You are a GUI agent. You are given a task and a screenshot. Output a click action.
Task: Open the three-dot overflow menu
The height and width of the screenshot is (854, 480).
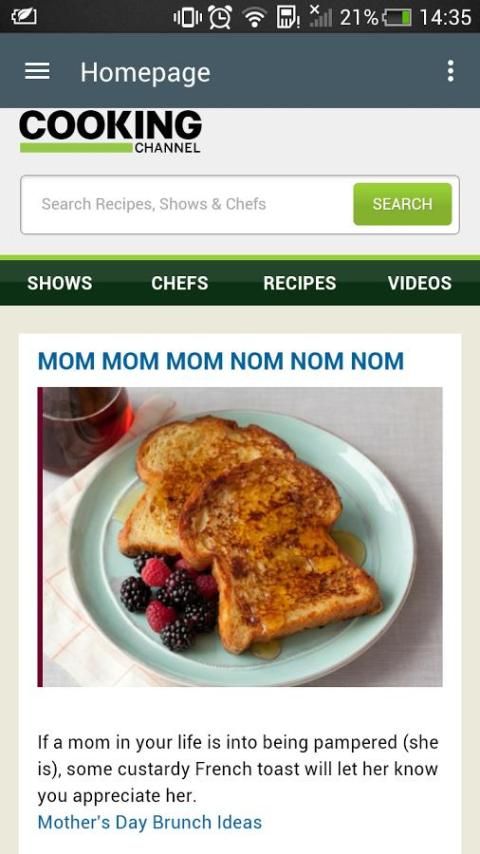(450, 71)
